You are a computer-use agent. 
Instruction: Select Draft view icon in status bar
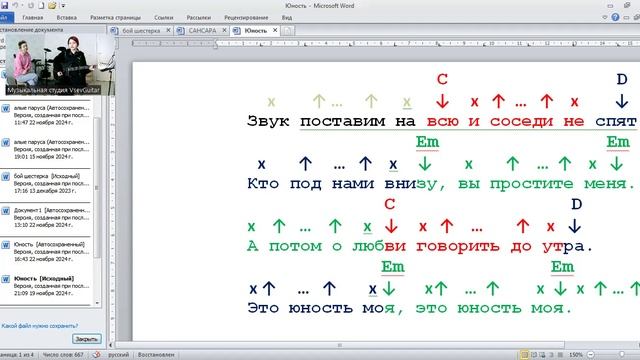point(560,355)
